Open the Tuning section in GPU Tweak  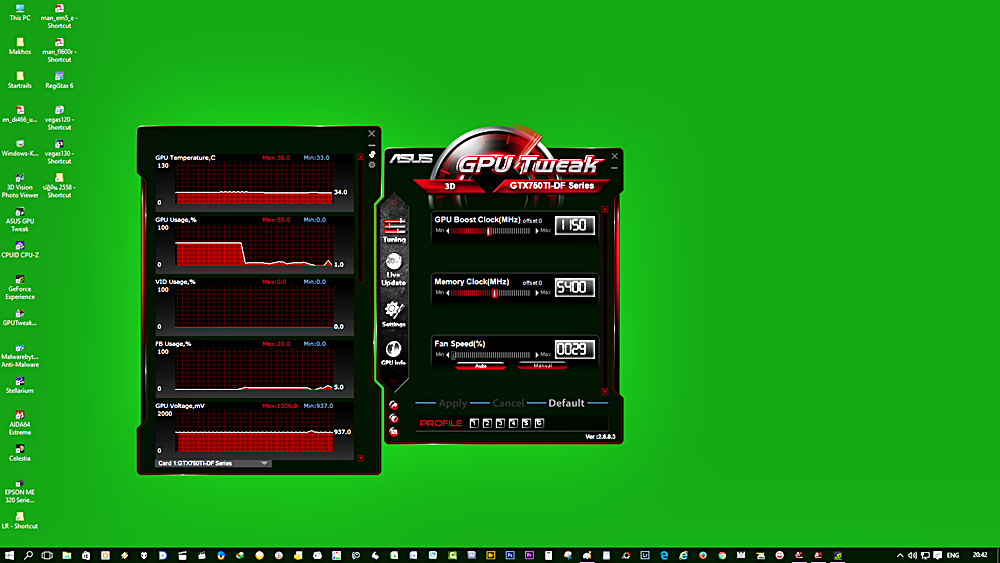pos(394,230)
